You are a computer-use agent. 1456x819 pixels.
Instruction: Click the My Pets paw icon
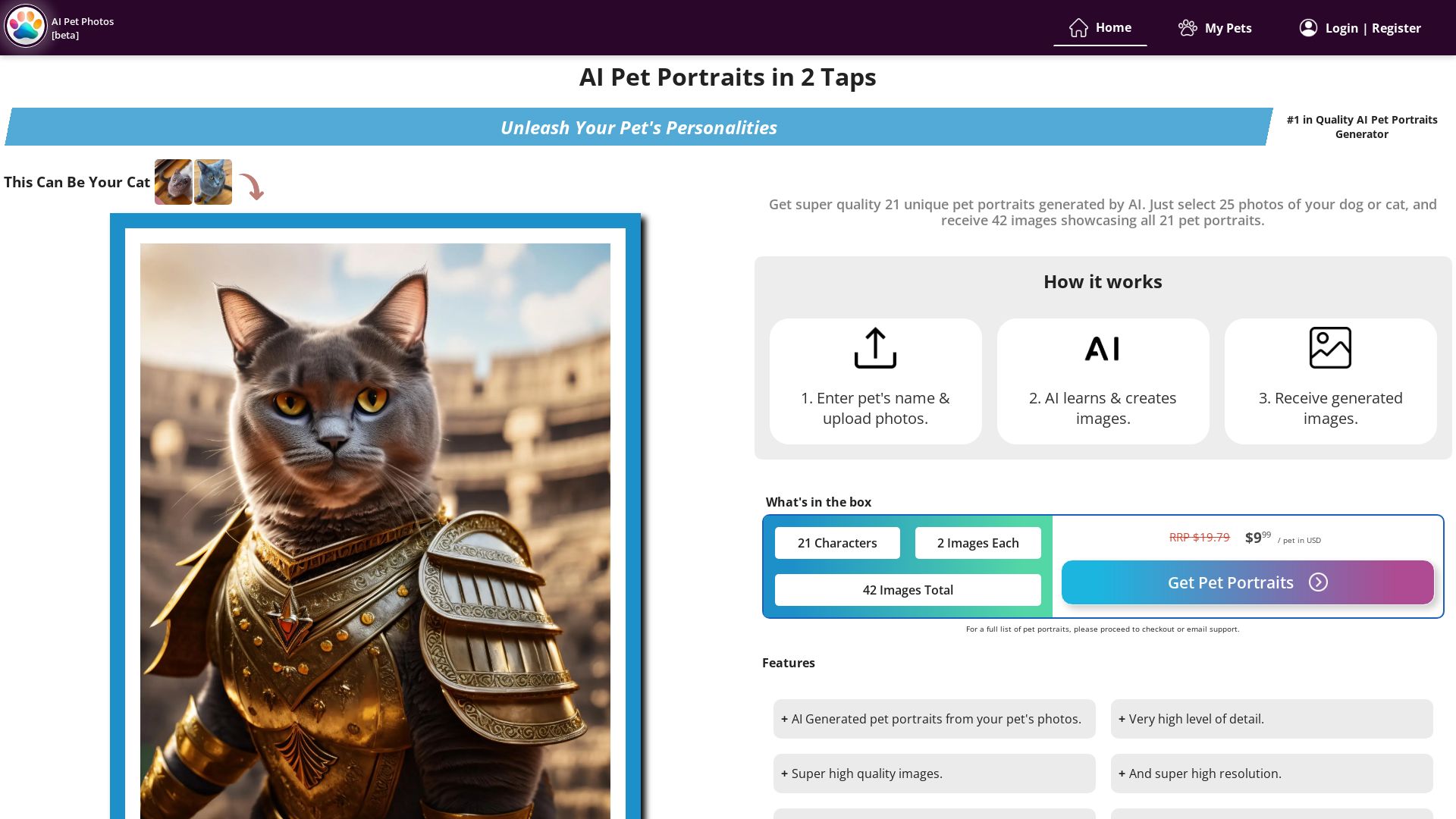[x=1188, y=27]
